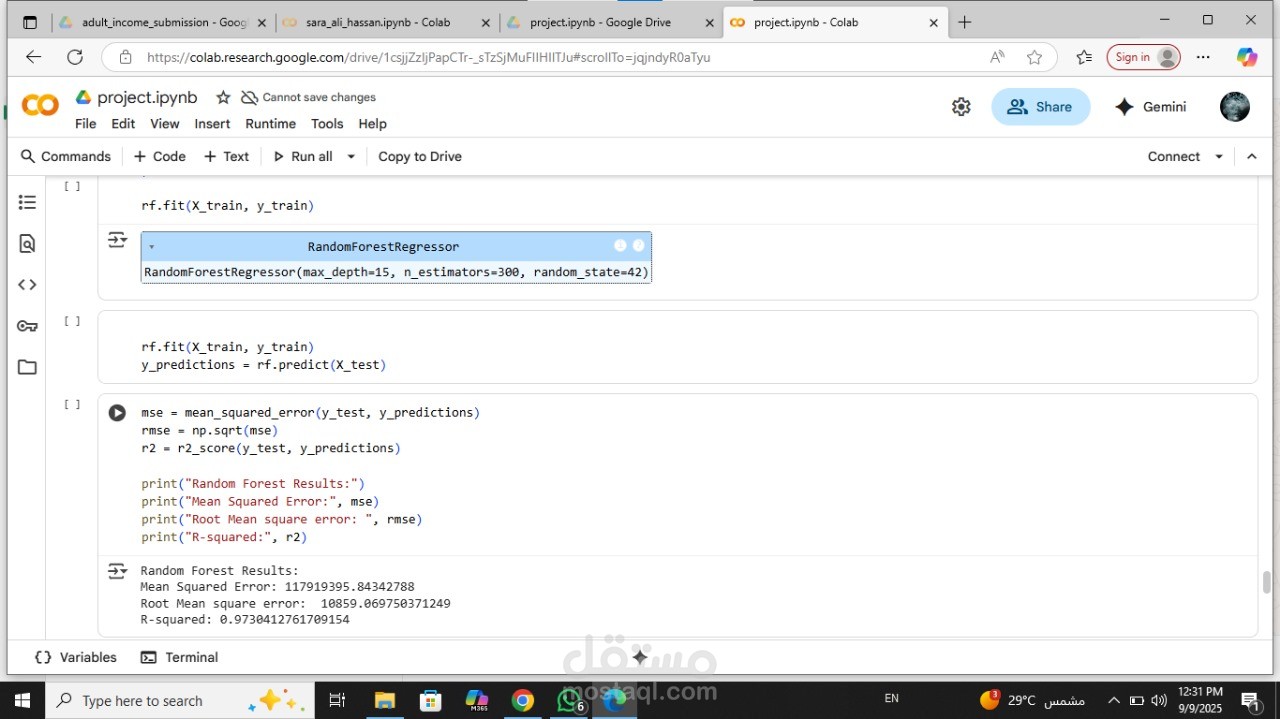Open the Insert menu
The height and width of the screenshot is (719, 1280).
[212, 124]
